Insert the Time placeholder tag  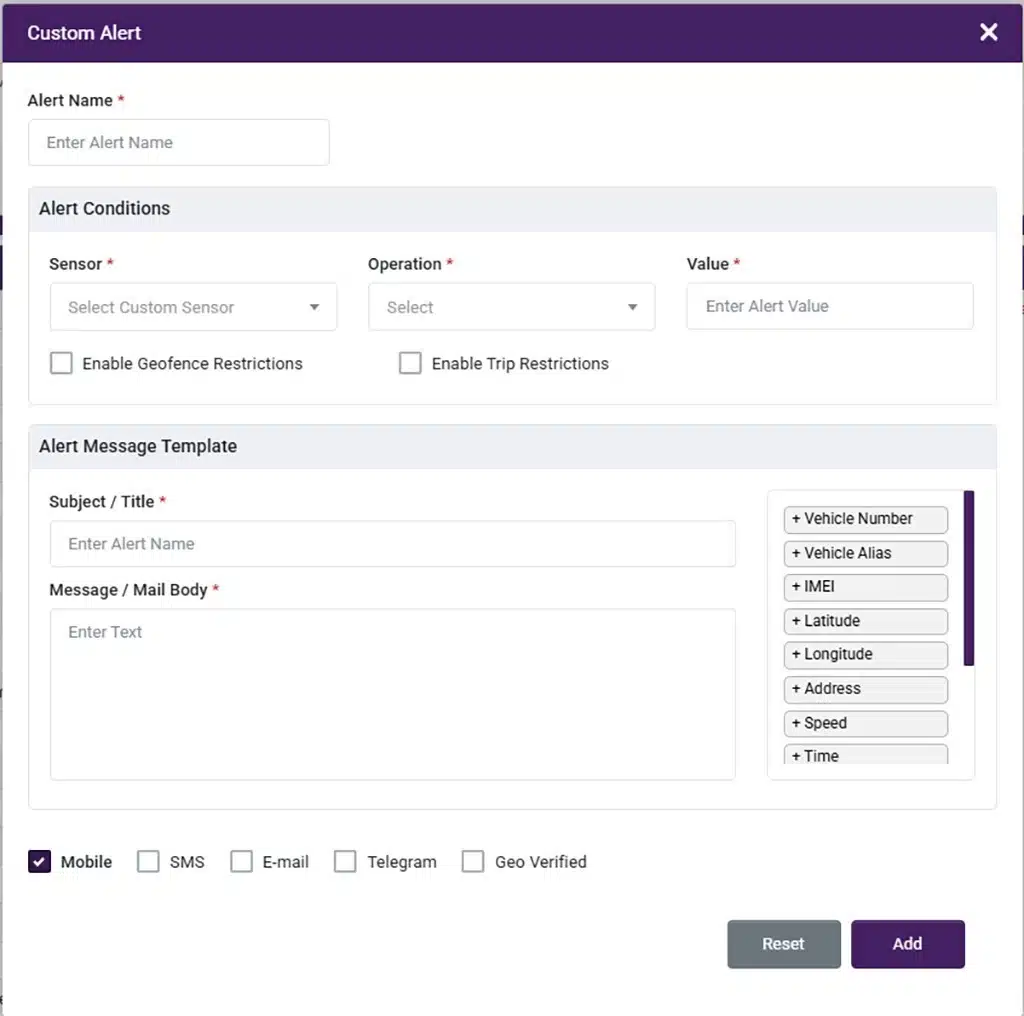point(864,755)
